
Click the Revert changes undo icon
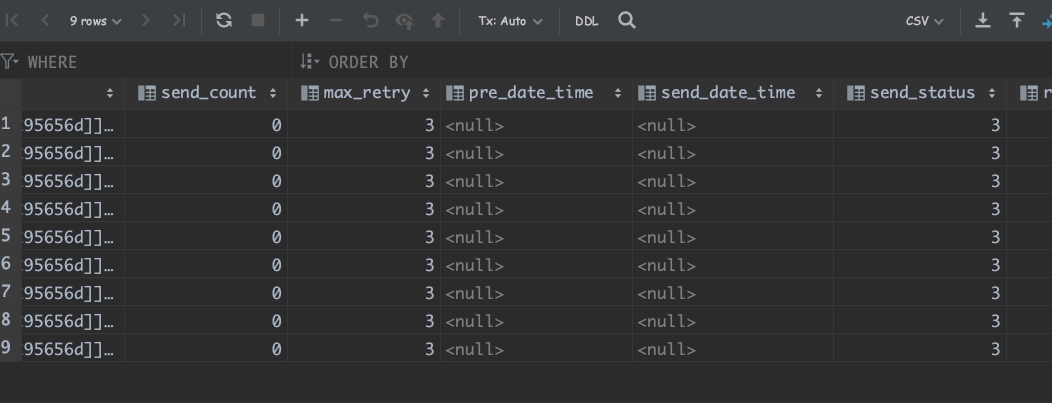(370, 20)
